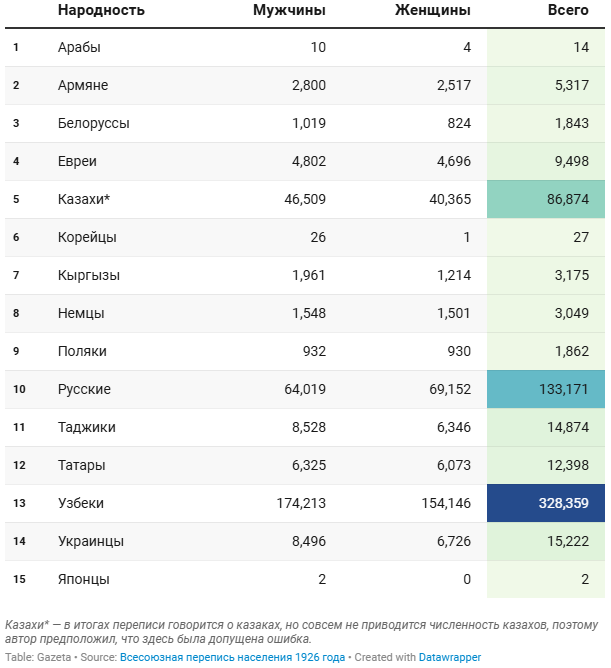Screen dimensions: 611x668
Task: Click the Арабы row label
Action: pyautogui.click(x=79, y=47)
